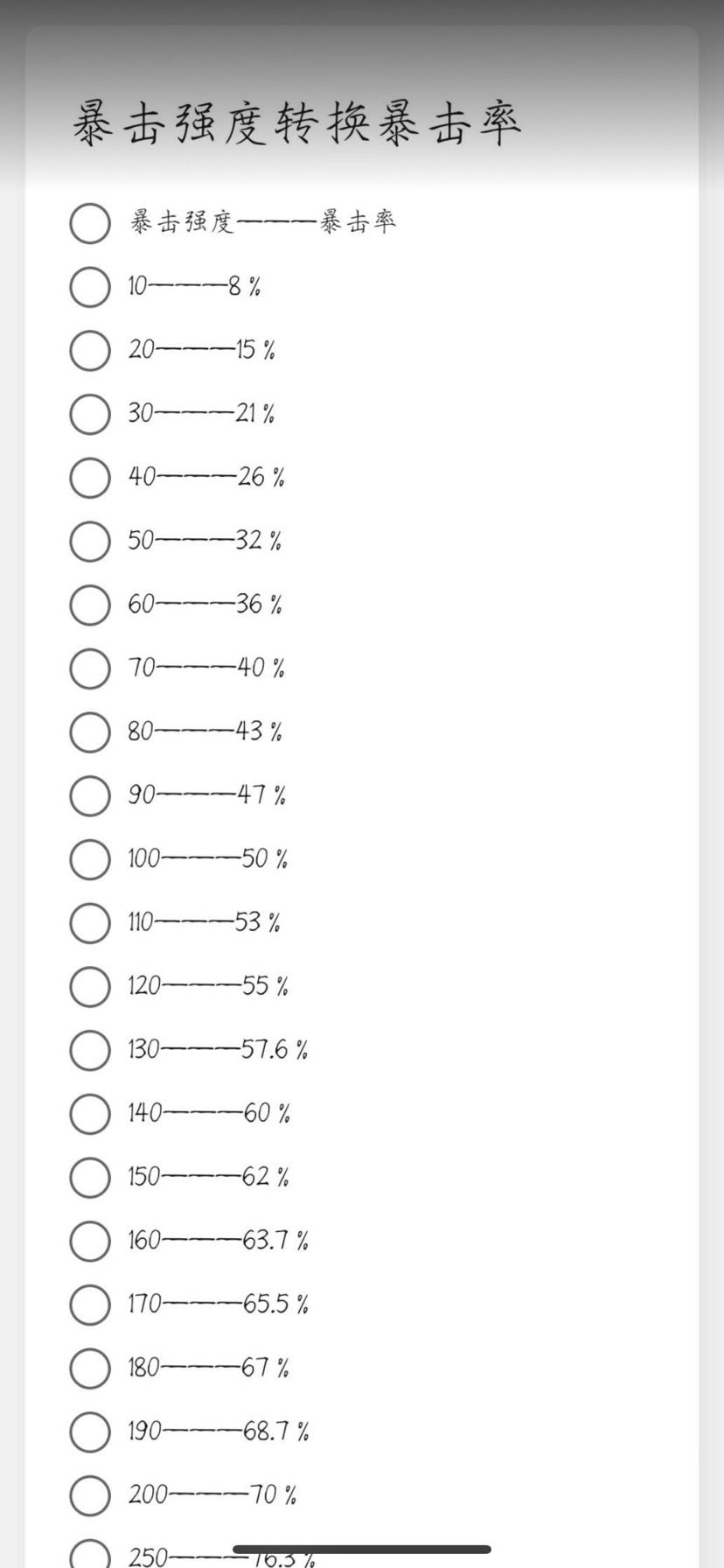
Task: Choose the 100———50 % option
Action: (x=90, y=859)
